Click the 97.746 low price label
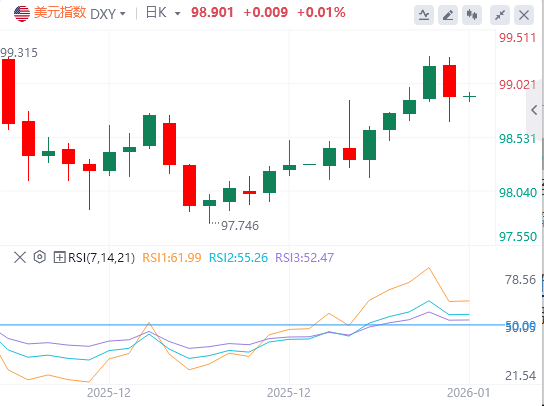Screen dimensions: 544x406 click(240, 226)
